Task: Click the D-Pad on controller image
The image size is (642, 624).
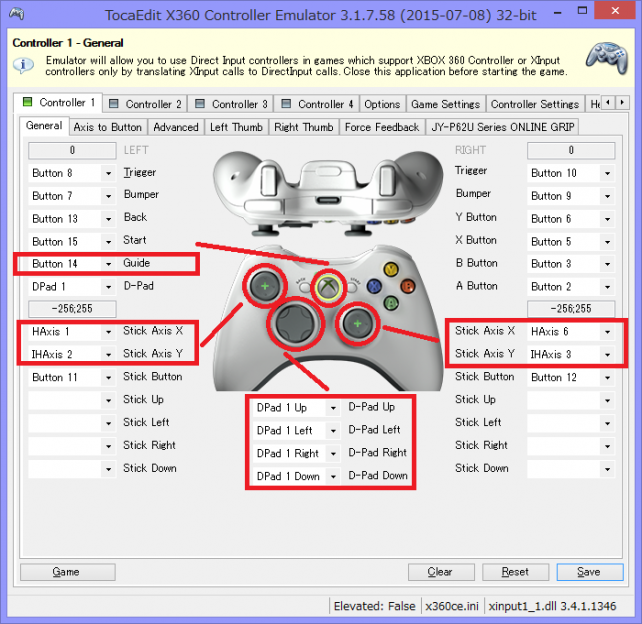Action: [295, 324]
